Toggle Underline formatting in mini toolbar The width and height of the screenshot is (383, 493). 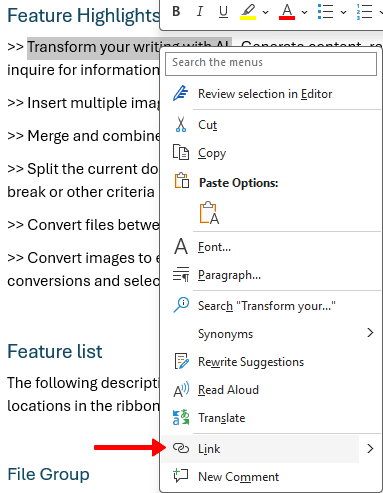tap(223, 12)
